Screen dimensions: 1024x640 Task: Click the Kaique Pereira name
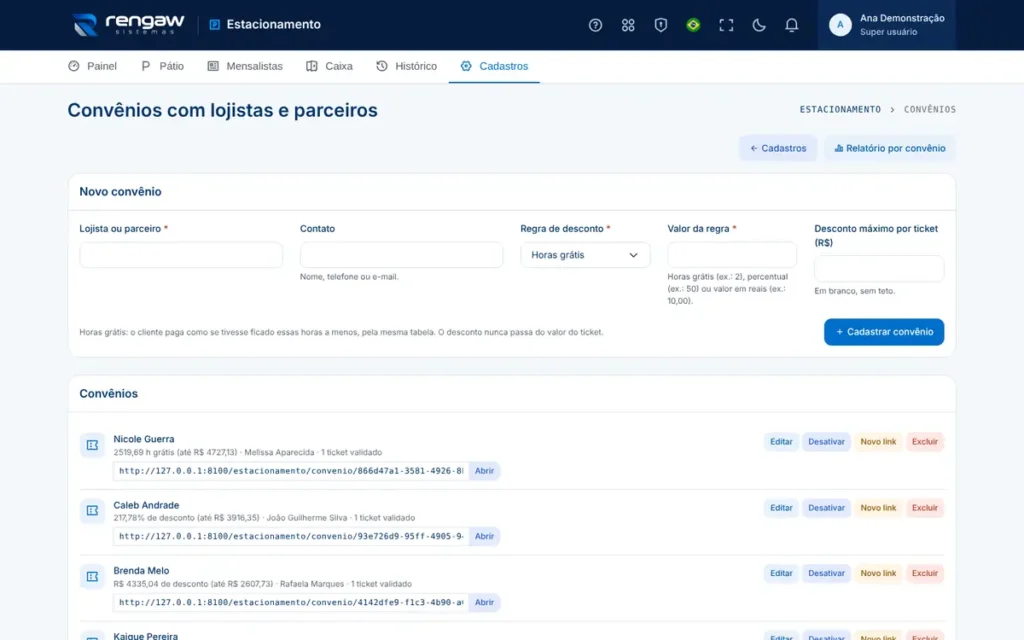coord(146,635)
